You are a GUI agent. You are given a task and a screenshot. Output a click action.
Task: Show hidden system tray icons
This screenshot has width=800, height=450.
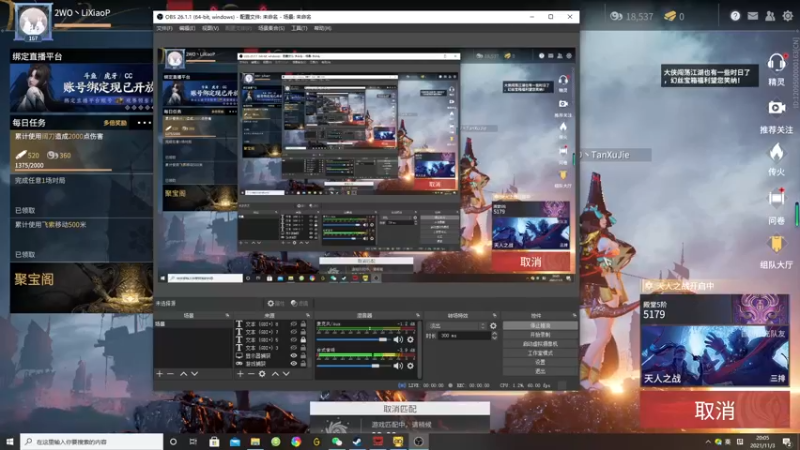pos(708,442)
